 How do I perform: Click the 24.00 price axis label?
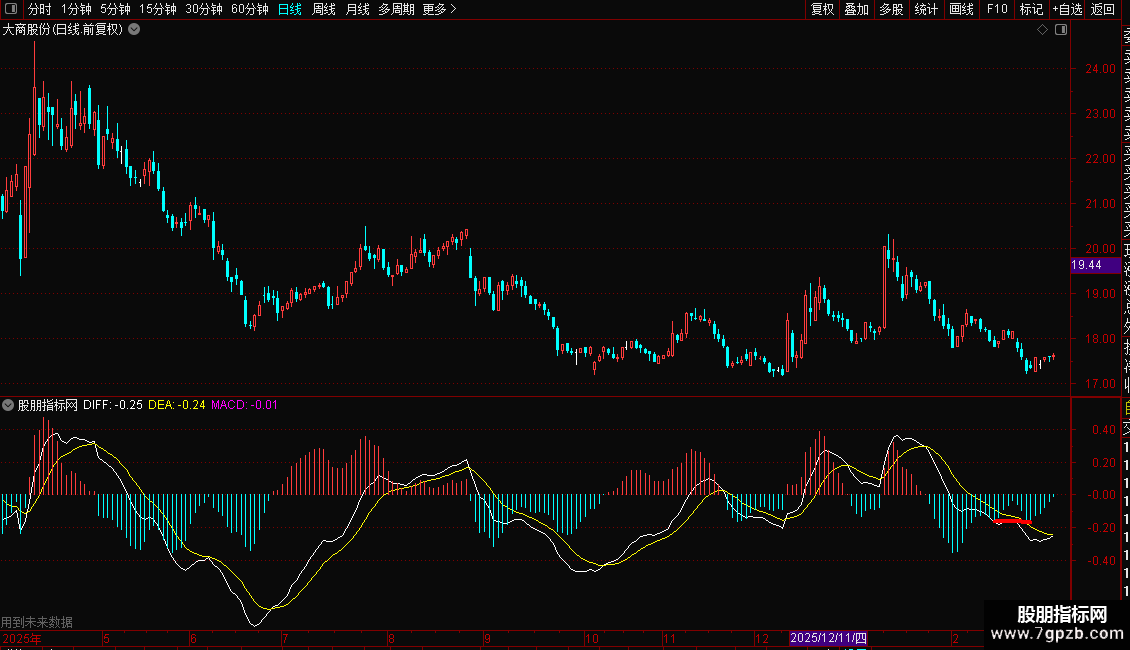click(x=1100, y=69)
